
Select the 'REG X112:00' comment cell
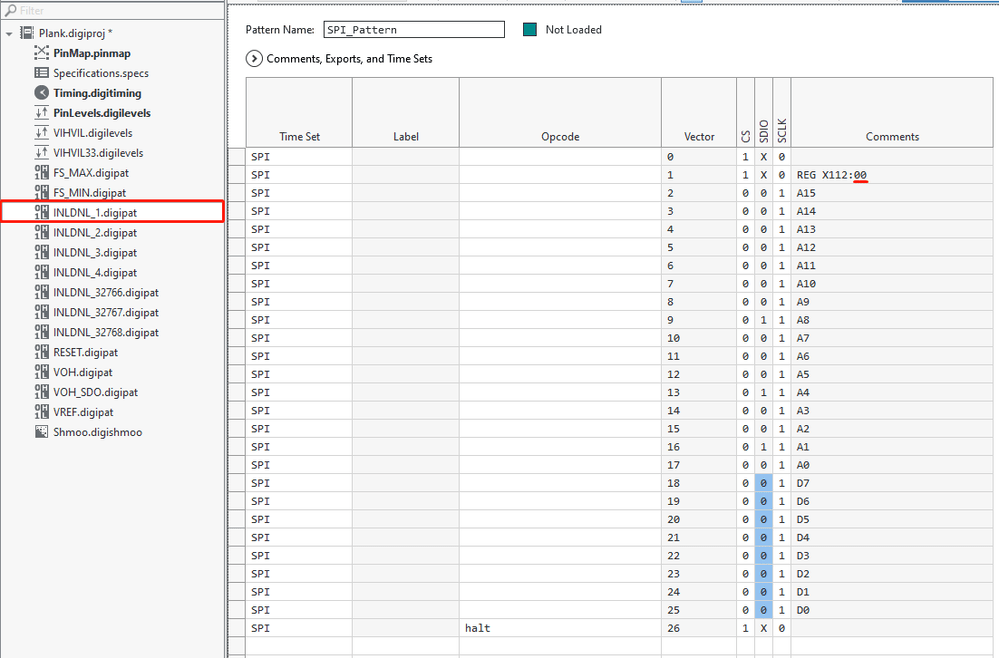click(892, 175)
